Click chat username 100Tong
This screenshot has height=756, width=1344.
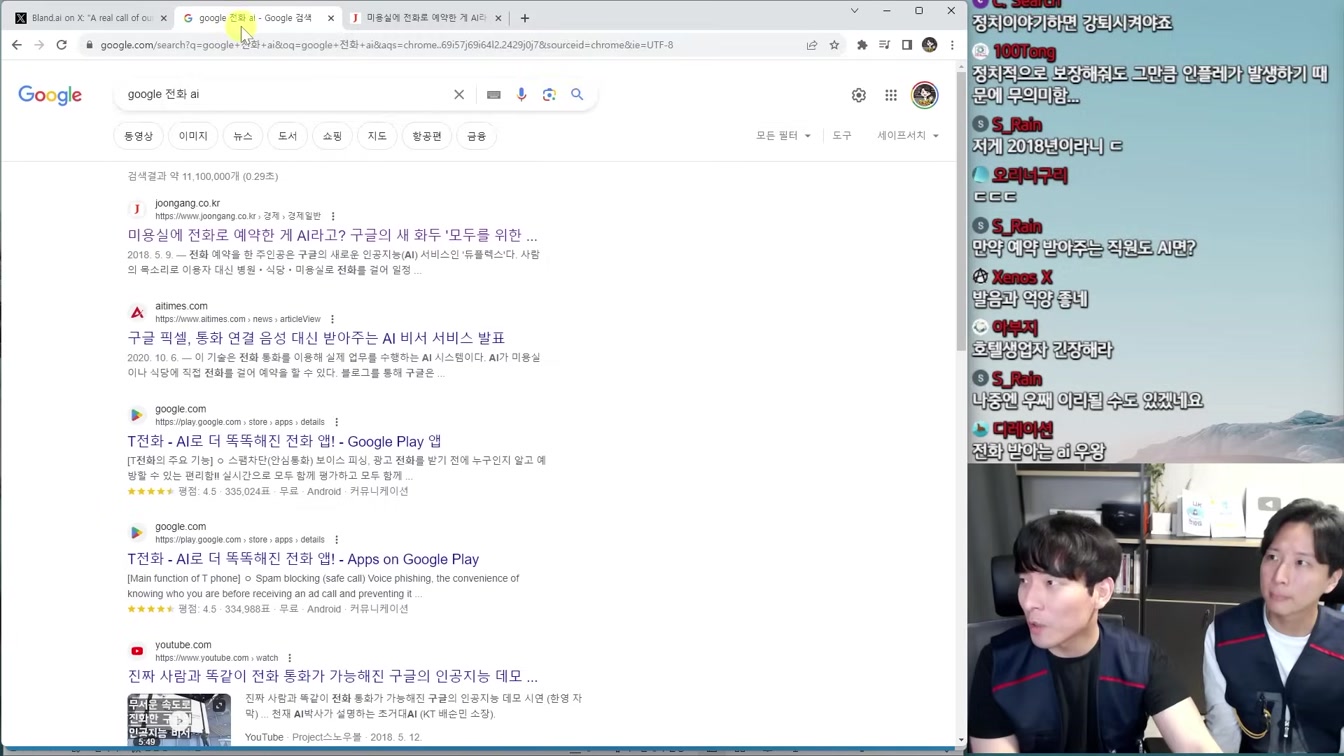[x=1025, y=51]
